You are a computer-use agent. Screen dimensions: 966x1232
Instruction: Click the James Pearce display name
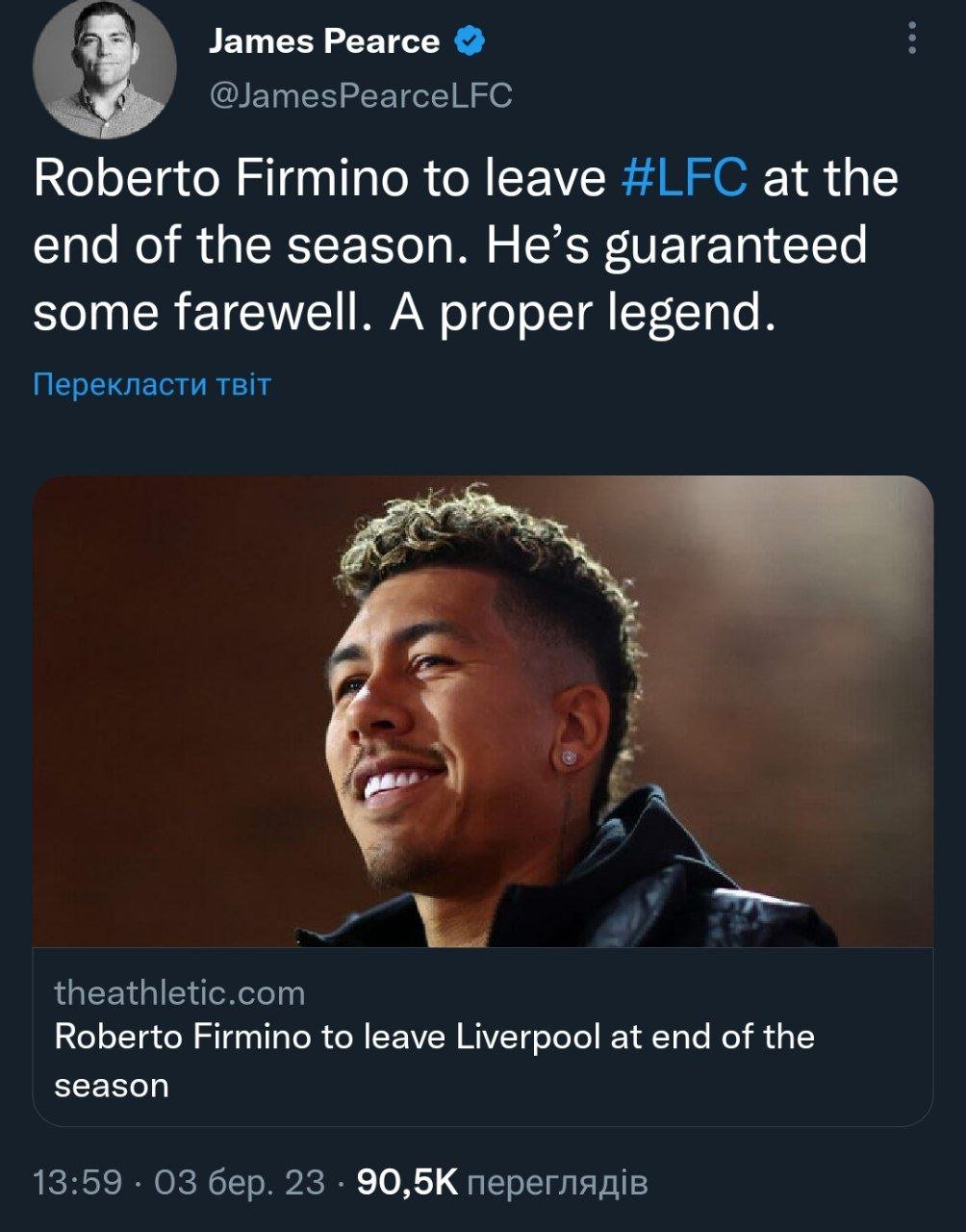(324, 41)
